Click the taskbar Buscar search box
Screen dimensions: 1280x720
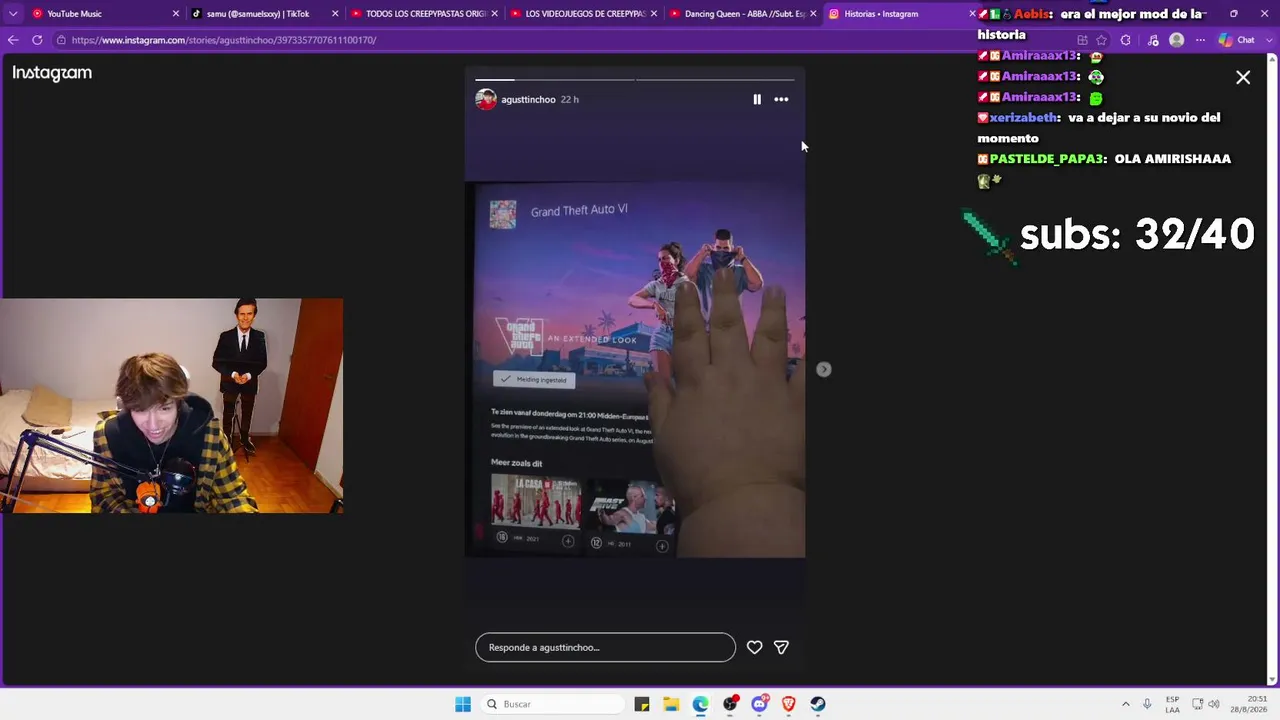(552, 704)
